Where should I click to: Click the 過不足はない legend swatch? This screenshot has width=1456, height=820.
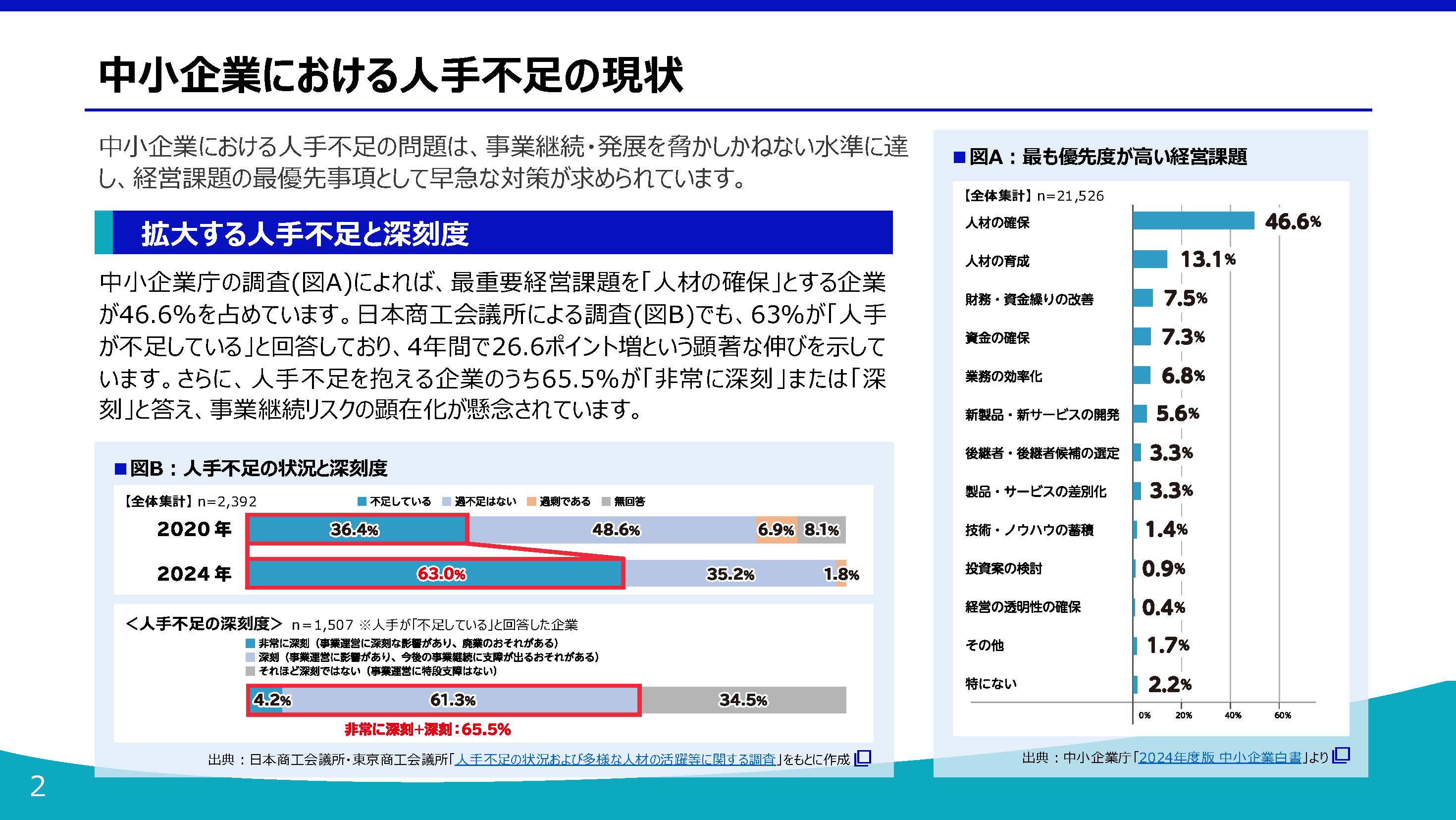click(x=447, y=501)
